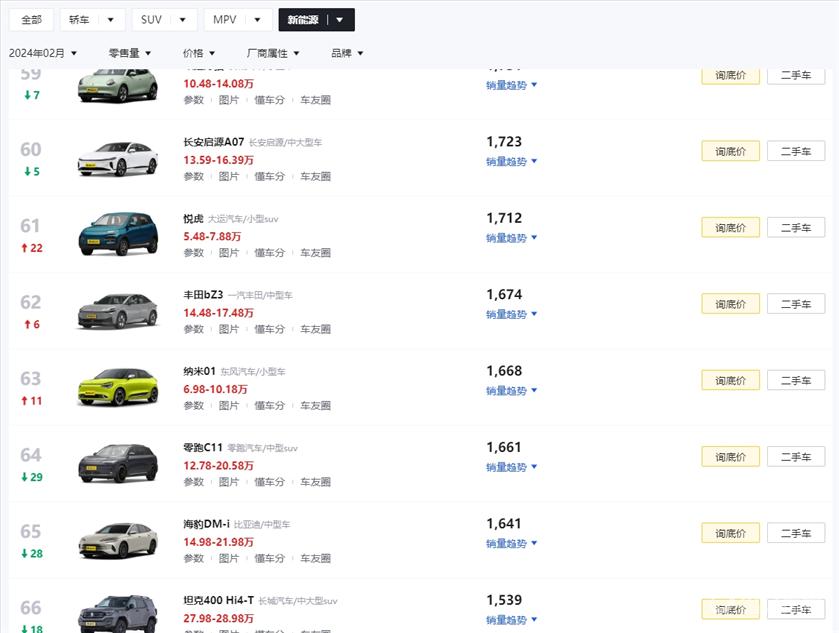Open the 零售量 filter dropdown
839x633 pixels.
[x=130, y=53]
